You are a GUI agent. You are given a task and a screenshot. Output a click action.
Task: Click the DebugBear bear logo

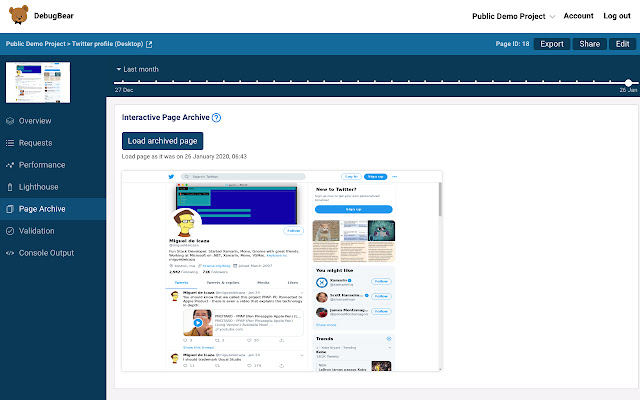coord(18,15)
